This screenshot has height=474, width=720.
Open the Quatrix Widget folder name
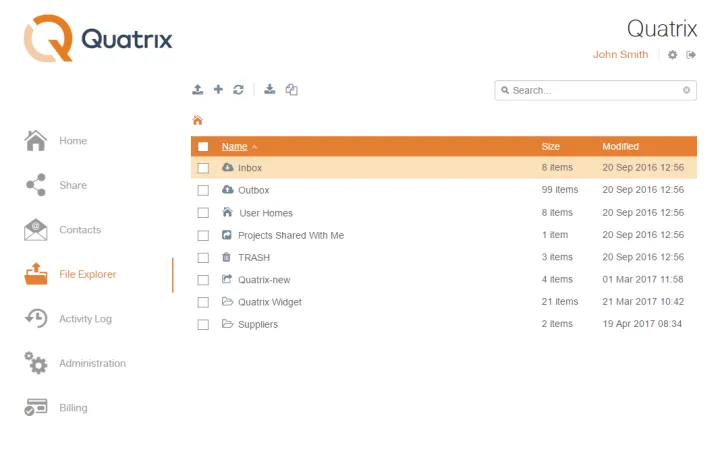click(270, 302)
